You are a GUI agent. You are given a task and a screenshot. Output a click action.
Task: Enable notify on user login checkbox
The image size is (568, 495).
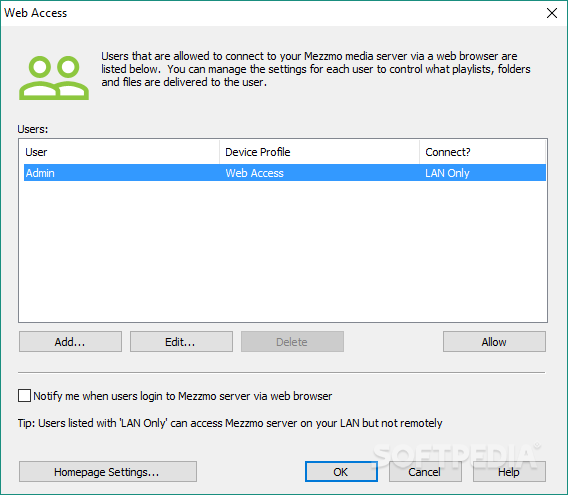[24, 395]
